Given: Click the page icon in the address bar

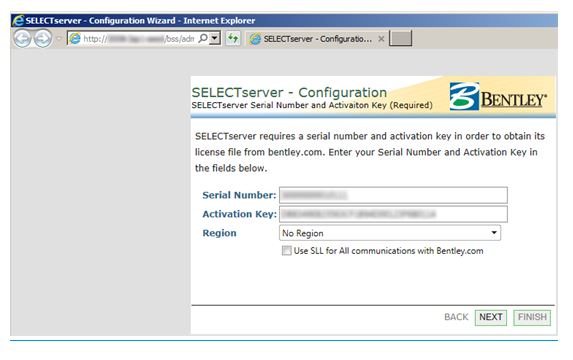Looking at the screenshot, I should tap(75, 38).
